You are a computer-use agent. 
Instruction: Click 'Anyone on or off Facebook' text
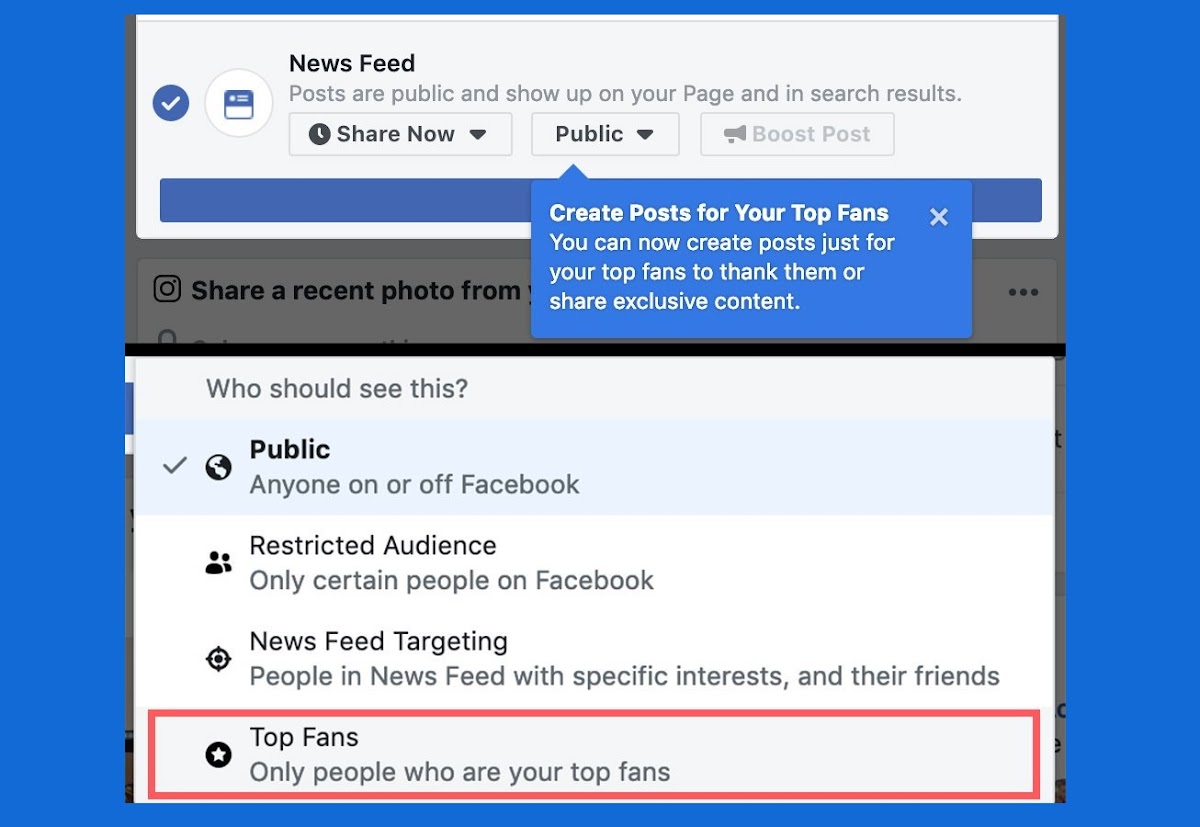(414, 485)
